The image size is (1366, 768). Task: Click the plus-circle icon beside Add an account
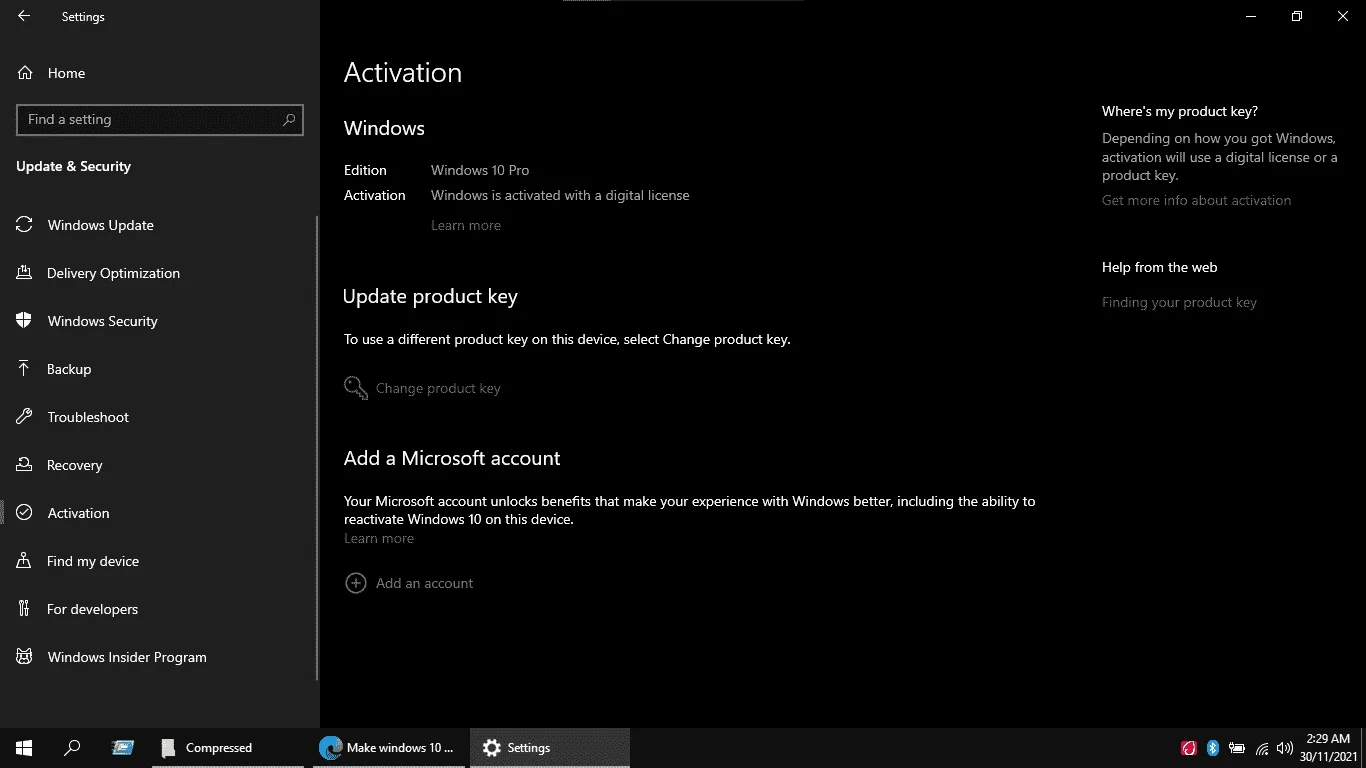coord(355,583)
